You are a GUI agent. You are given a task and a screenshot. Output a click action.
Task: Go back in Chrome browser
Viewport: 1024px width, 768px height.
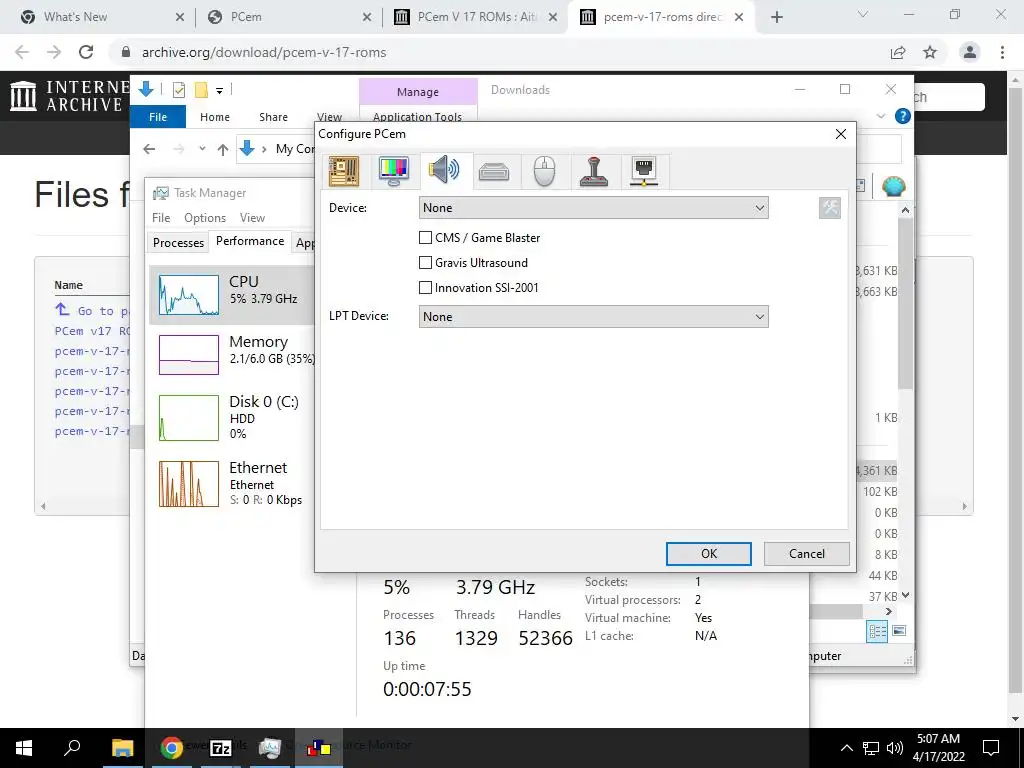(x=22, y=52)
